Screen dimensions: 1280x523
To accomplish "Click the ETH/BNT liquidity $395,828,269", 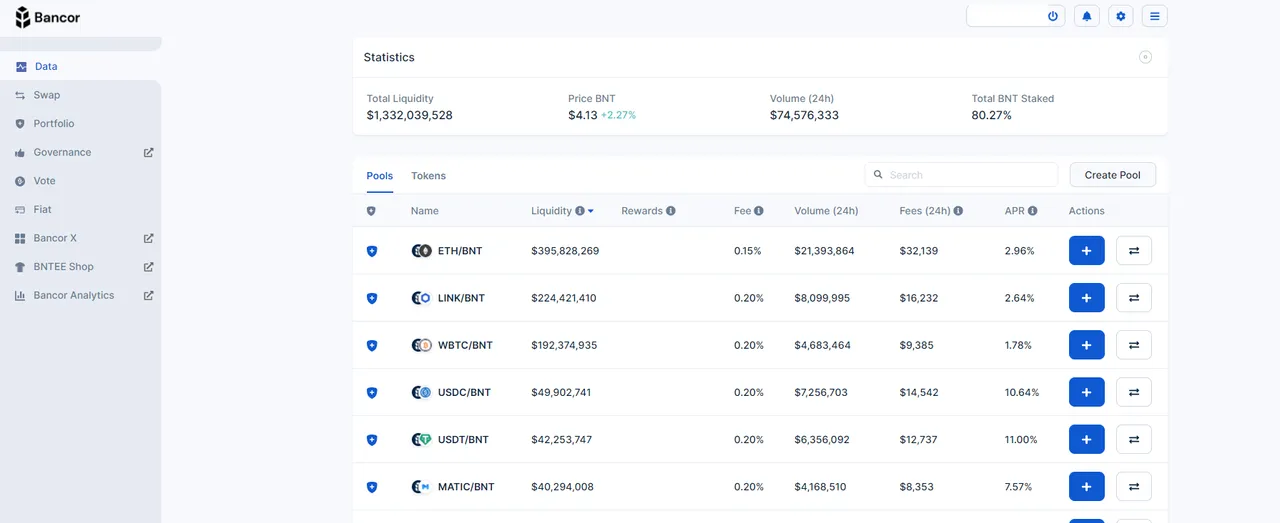I will click(x=565, y=251).
